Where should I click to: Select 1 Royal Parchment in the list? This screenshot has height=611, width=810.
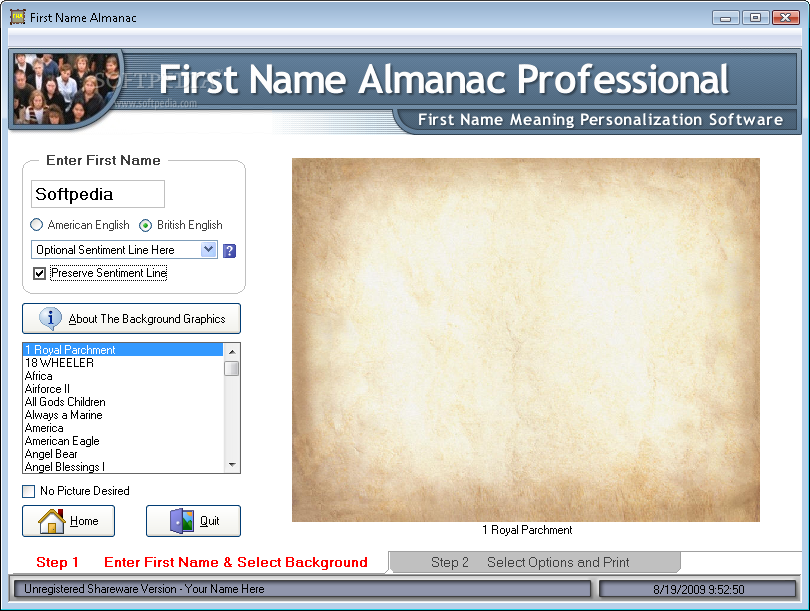tap(123, 350)
